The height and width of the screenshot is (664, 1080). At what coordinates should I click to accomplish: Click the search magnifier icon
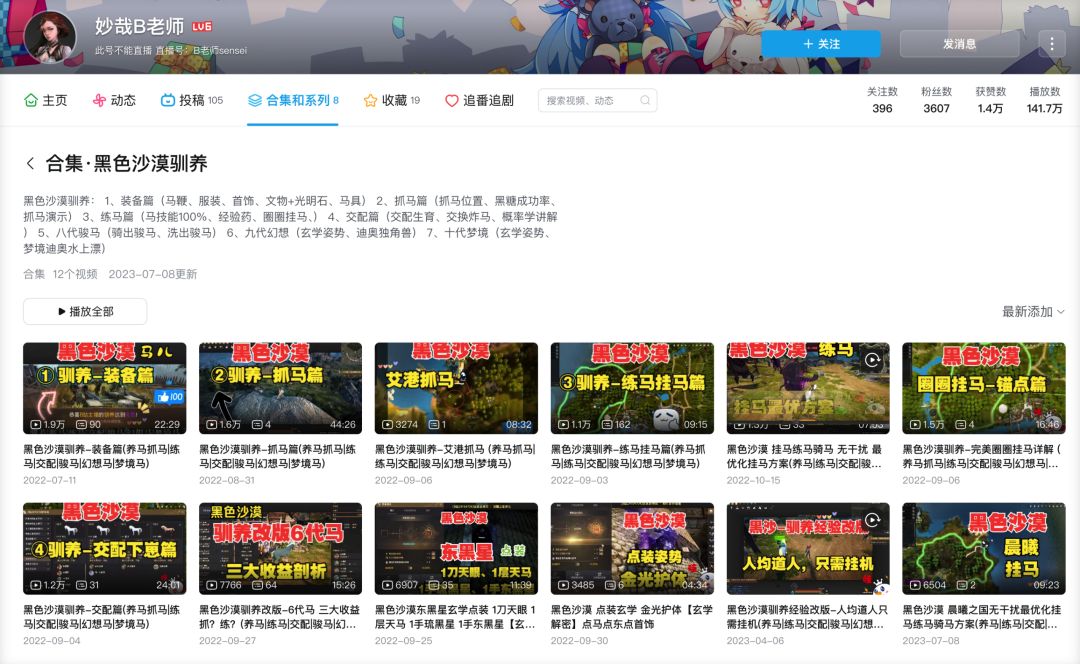pyautogui.click(x=645, y=101)
